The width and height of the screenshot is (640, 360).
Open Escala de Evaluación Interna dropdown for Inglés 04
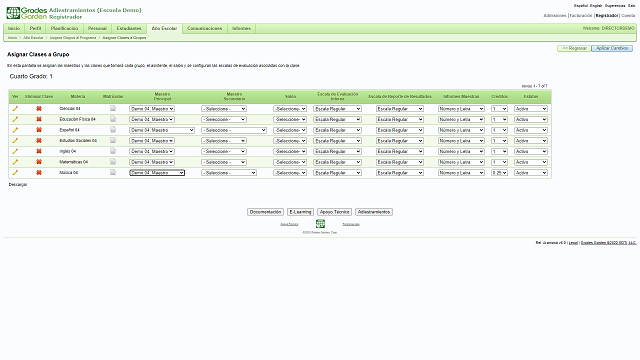(x=338, y=151)
